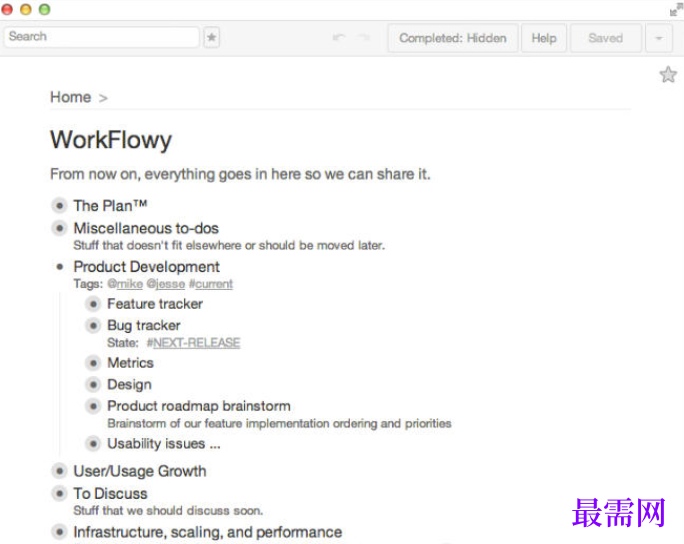Image resolution: width=684 pixels, height=544 pixels.
Task: Toggle the Completed: Hidden button
Action: (x=453, y=38)
